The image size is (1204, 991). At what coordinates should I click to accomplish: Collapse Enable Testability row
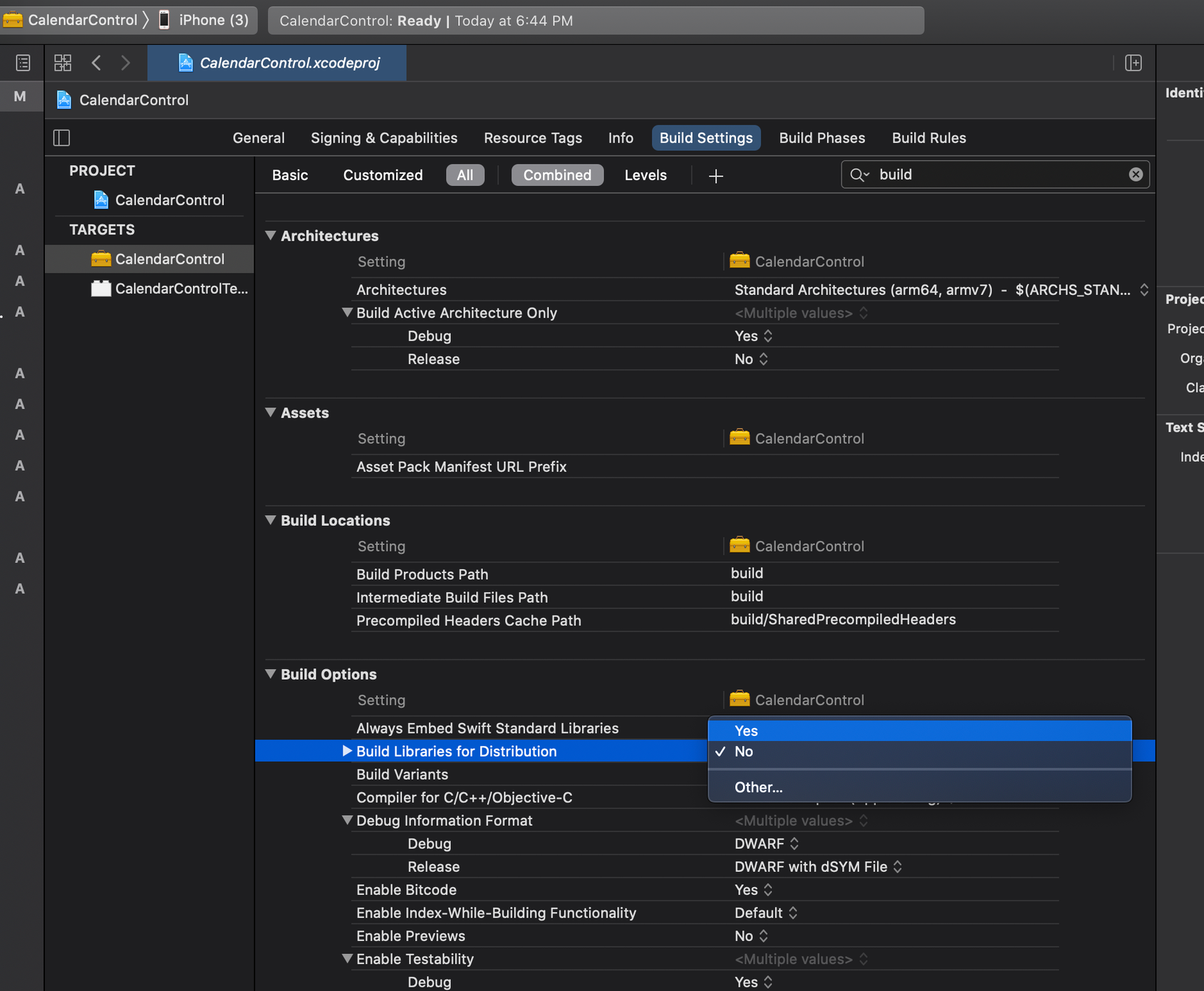coord(347,958)
